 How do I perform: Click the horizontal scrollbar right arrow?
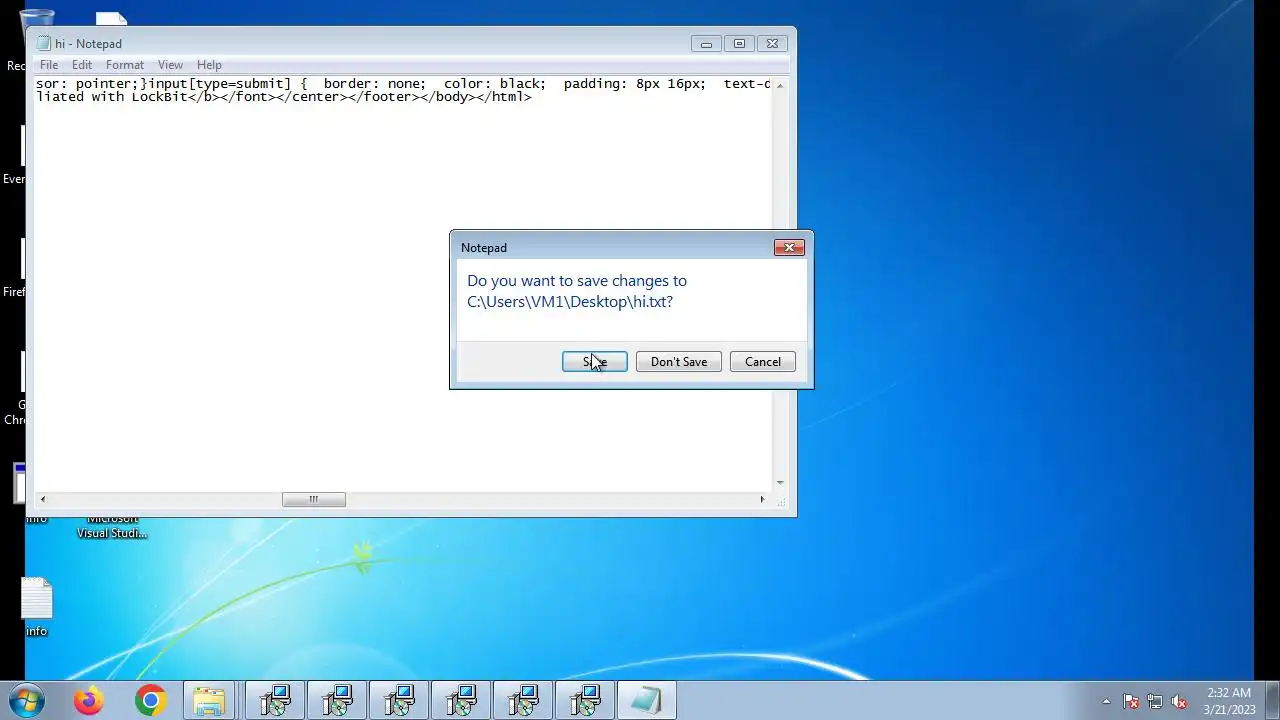[x=762, y=499]
